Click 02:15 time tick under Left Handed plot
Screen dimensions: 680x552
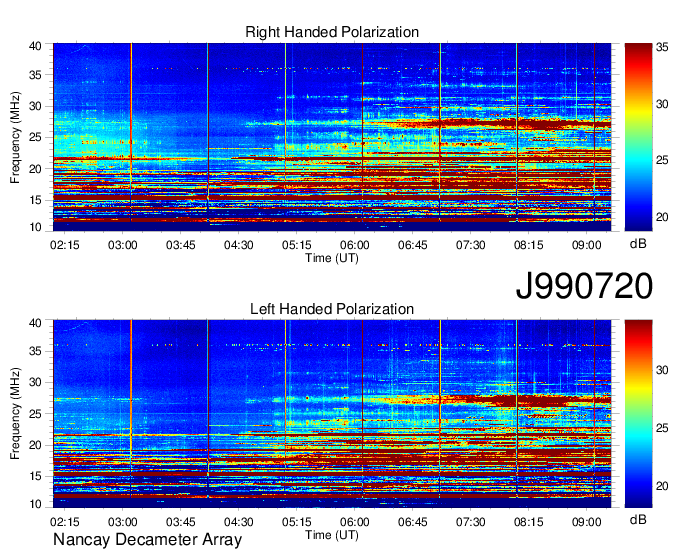[x=65, y=522]
